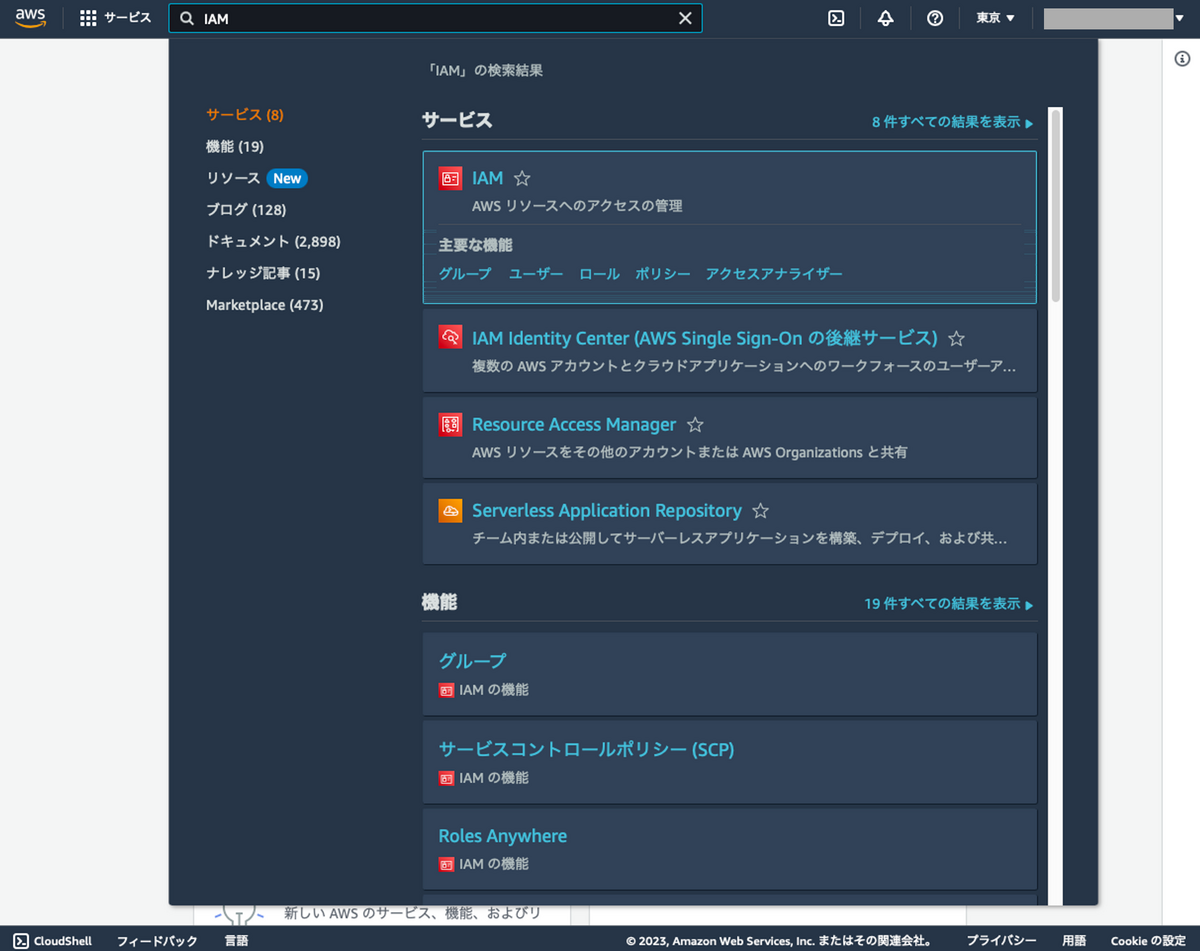The height and width of the screenshot is (951, 1200).
Task: Show all 8 service results
Action: pyautogui.click(x=952, y=122)
